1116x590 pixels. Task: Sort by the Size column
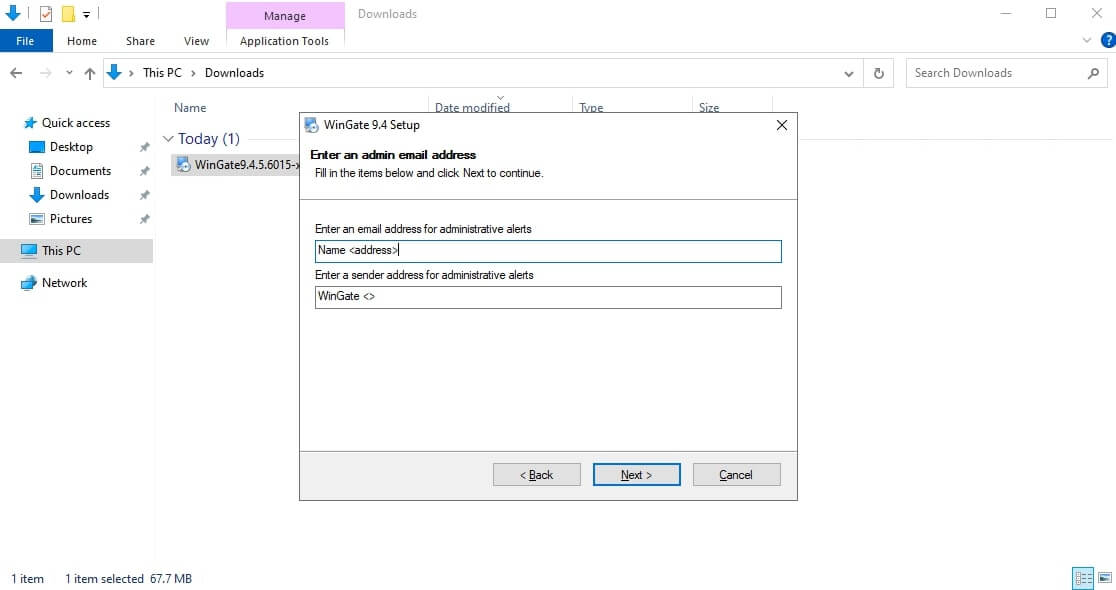point(709,107)
